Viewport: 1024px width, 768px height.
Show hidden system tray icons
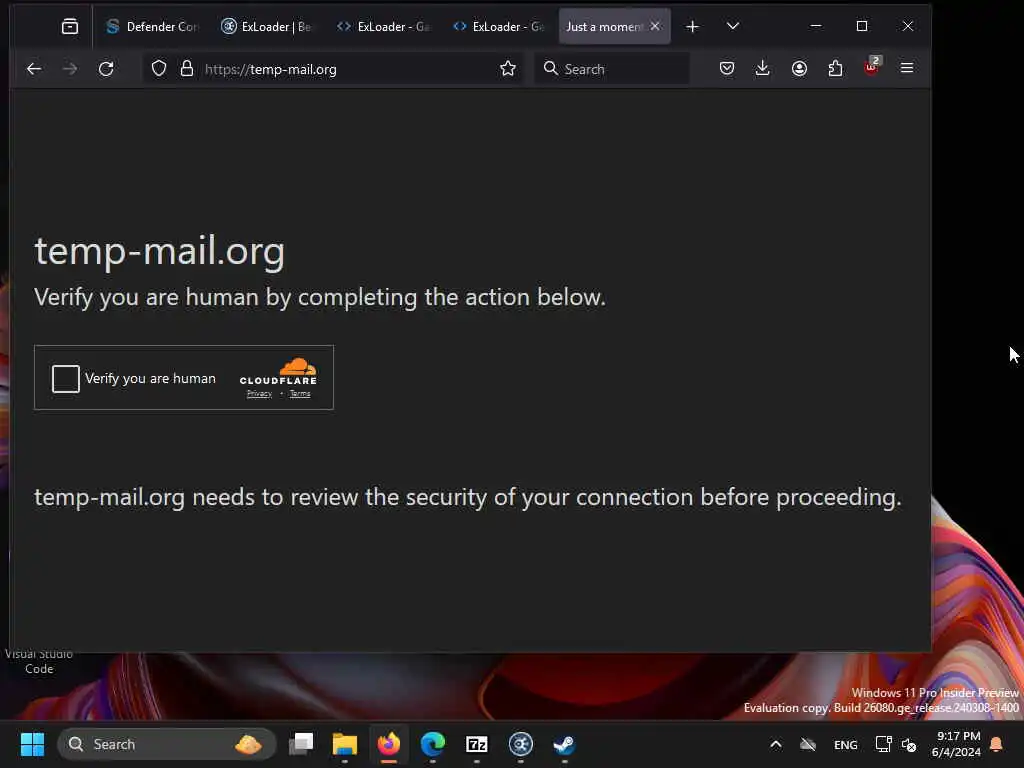tap(776, 744)
